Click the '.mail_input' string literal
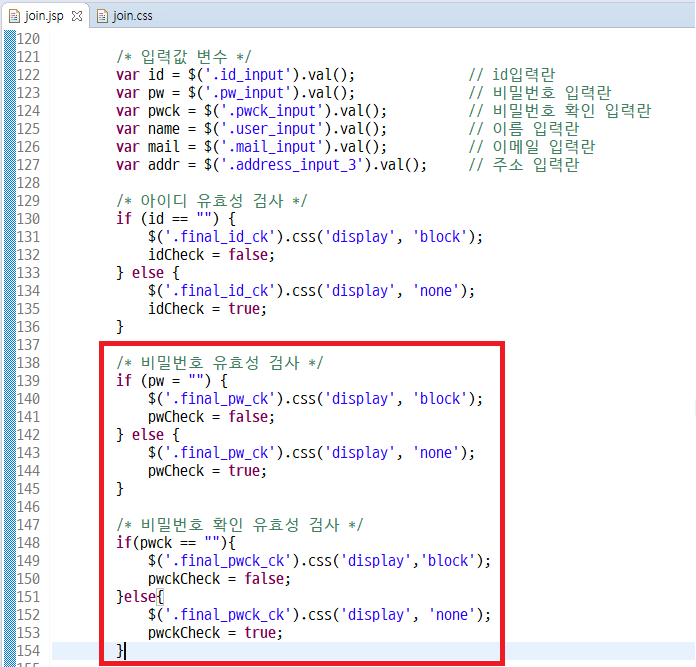Image resolution: width=696 pixels, height=667 pixels. tap(275, 147)
